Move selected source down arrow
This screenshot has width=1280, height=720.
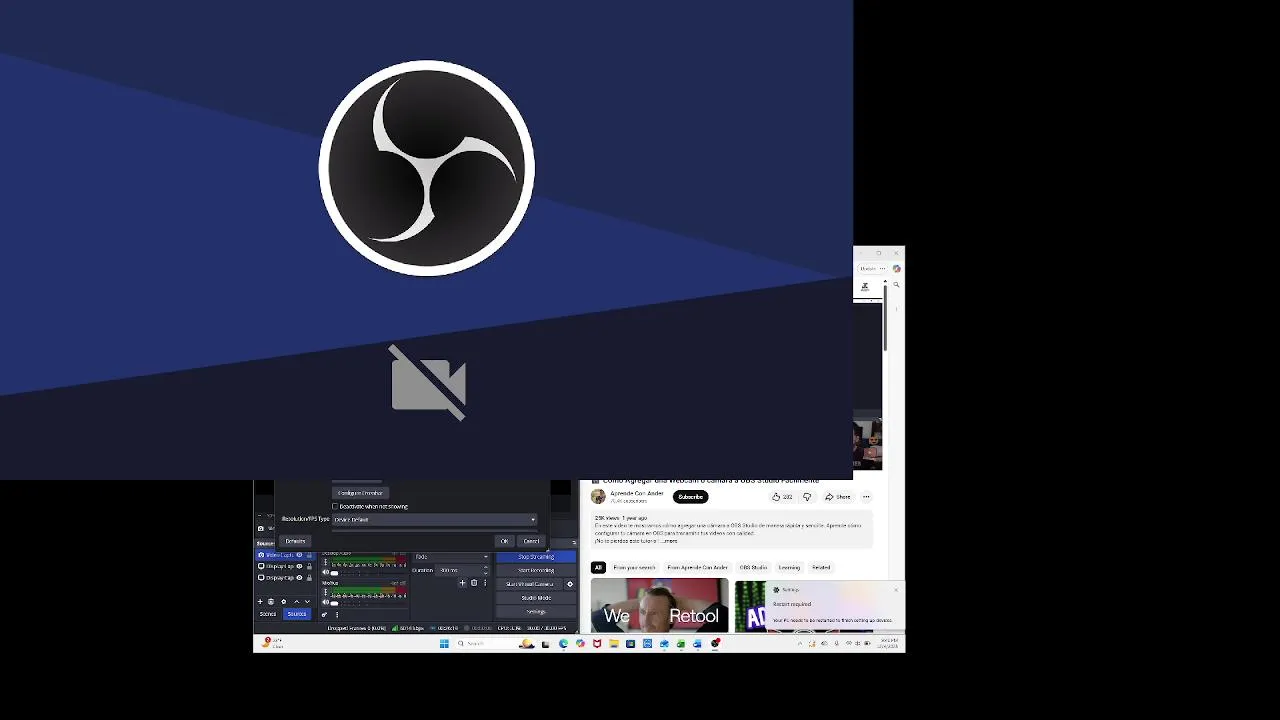tap(307, 601)
